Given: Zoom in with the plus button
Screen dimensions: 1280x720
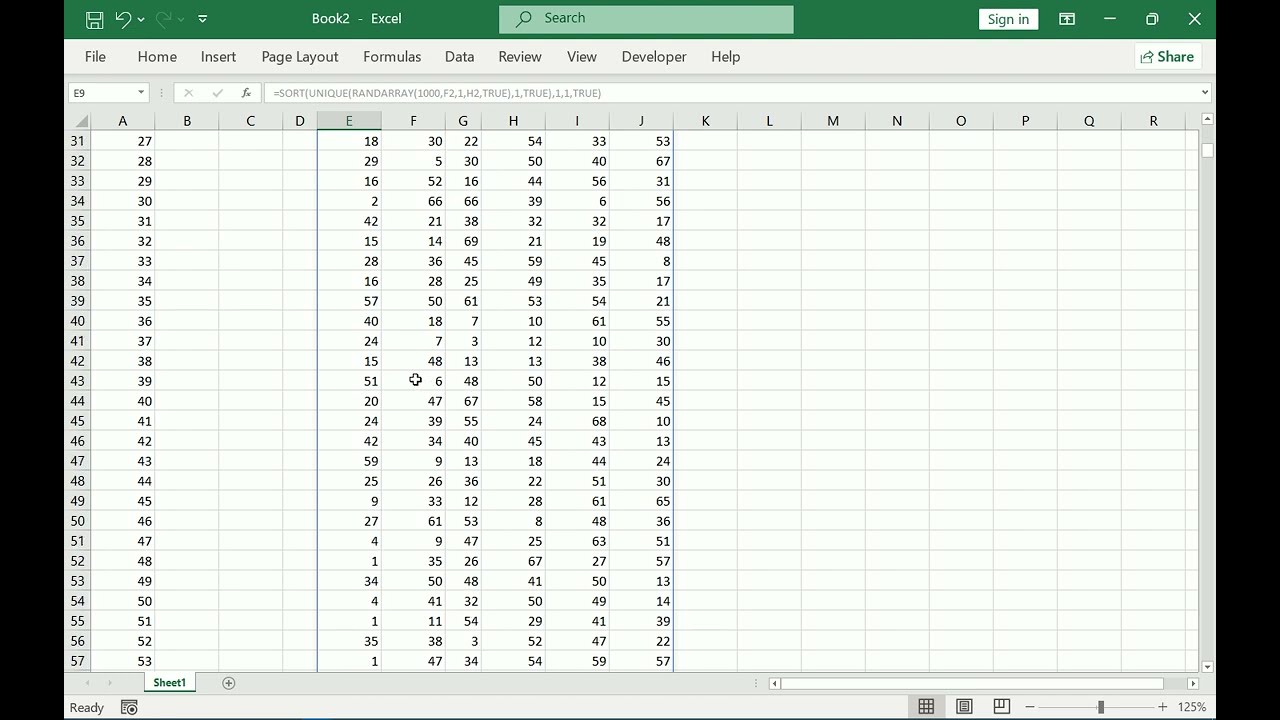Looking at the screenshot, I should 1162,707.
